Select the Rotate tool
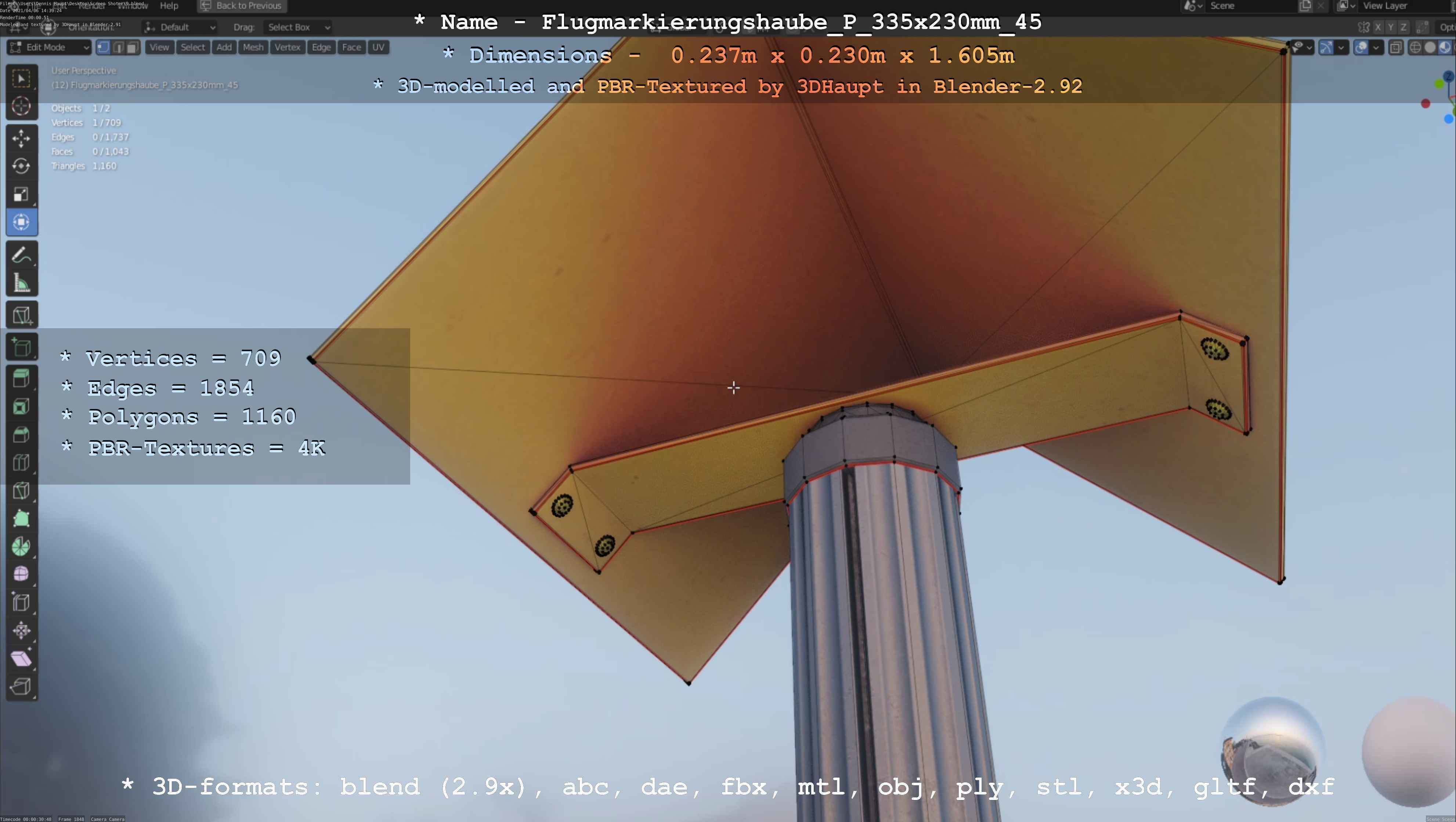 pyautogui.click(x=21, y=166)
